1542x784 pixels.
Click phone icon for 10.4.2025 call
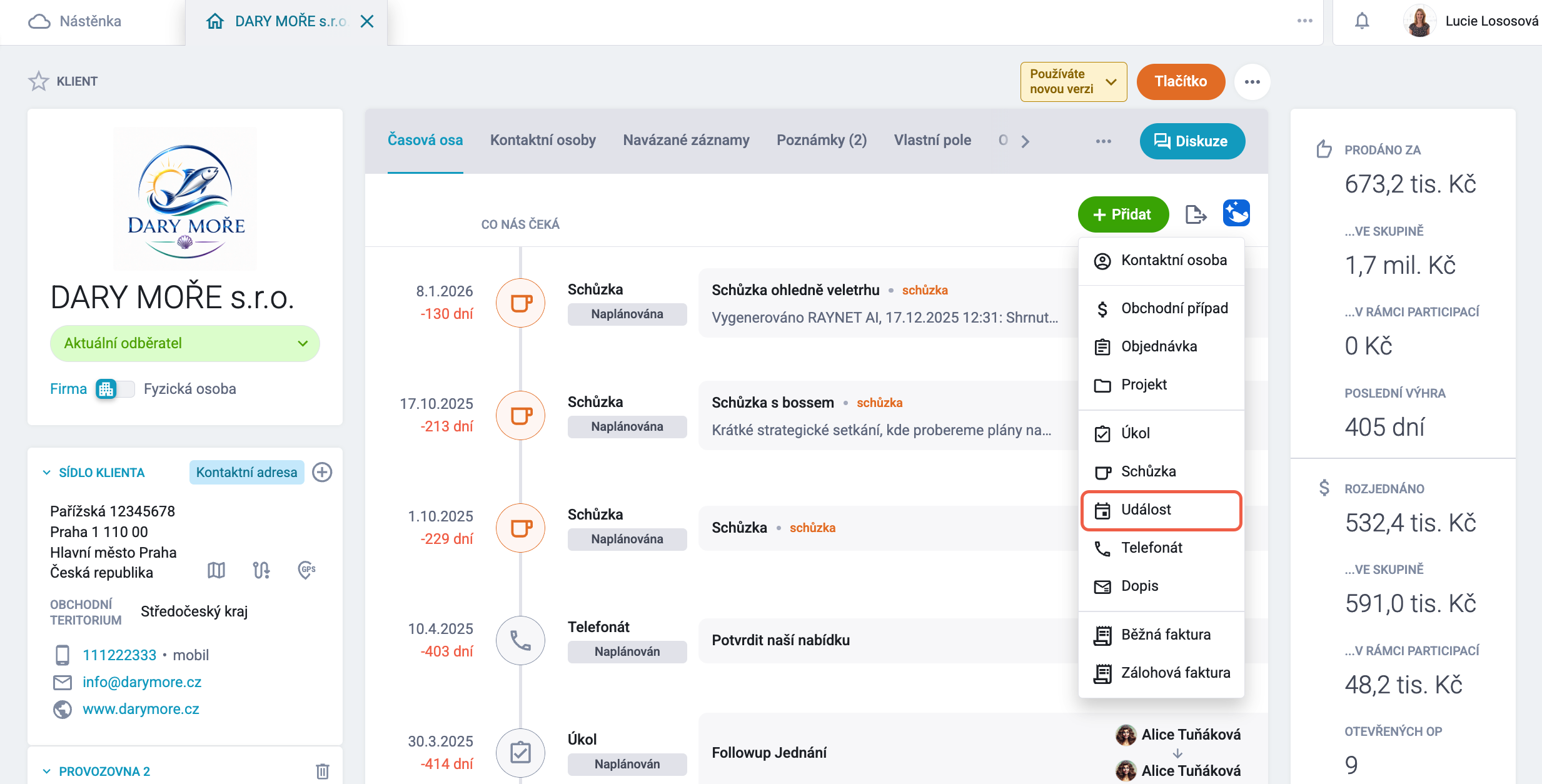point(520,641)
